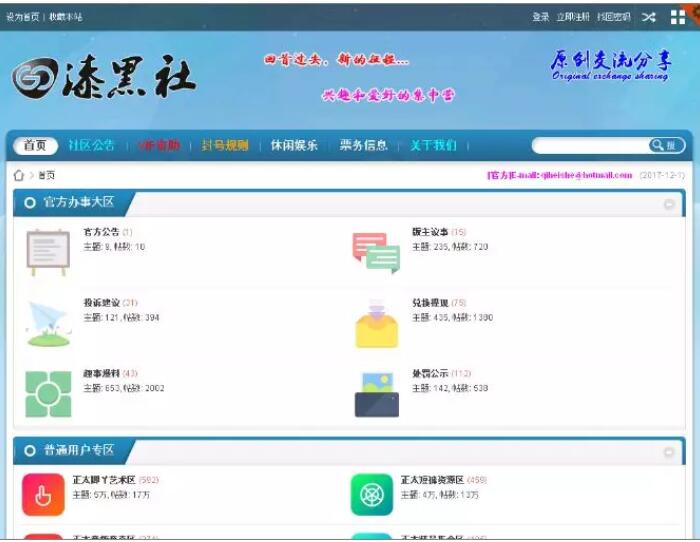Open the four-square grid icon at top right
The height and width of the screenshot is (542, 700).
(678, 17)
